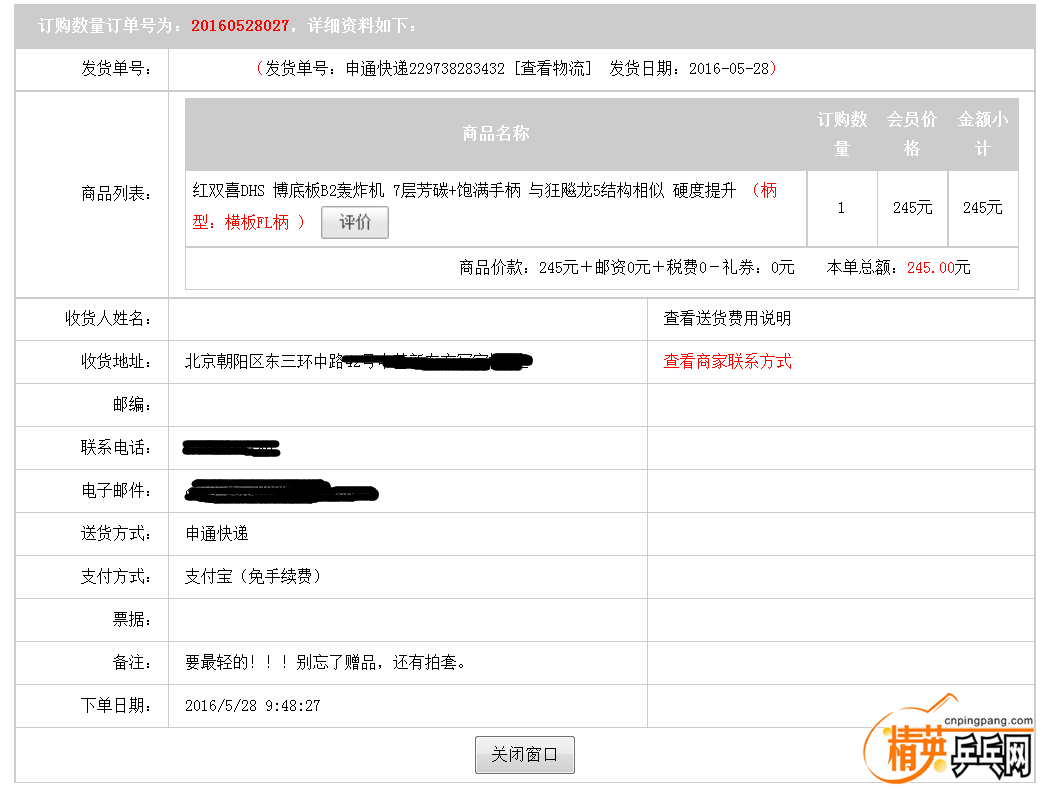
Task: Click the 订购数量 column header
Action: [x=842, y=134]
